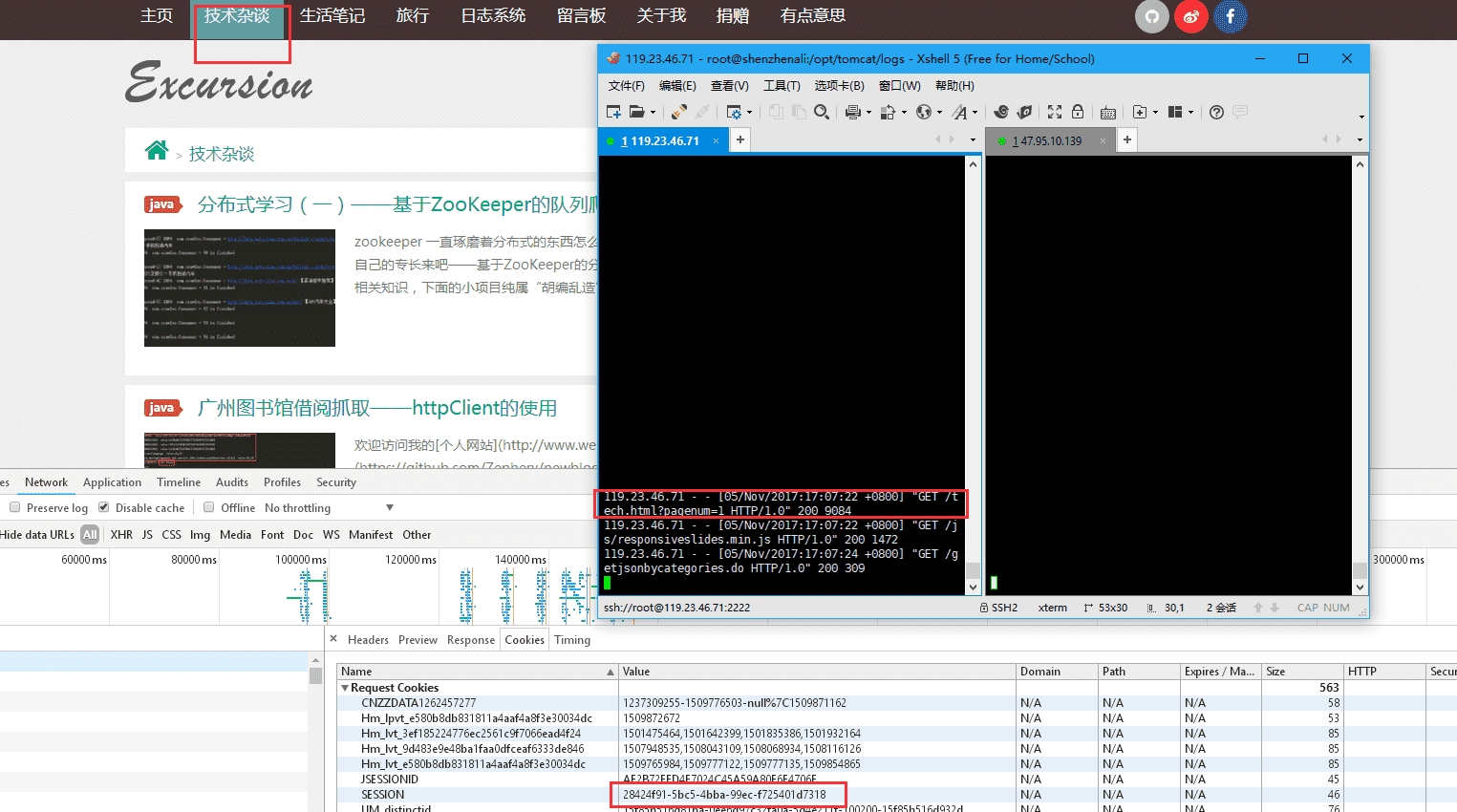Toggle Xshell full screen mode icon
Image resolution: width=1457 pixels, height=812 pixels.
(1054, 112)
